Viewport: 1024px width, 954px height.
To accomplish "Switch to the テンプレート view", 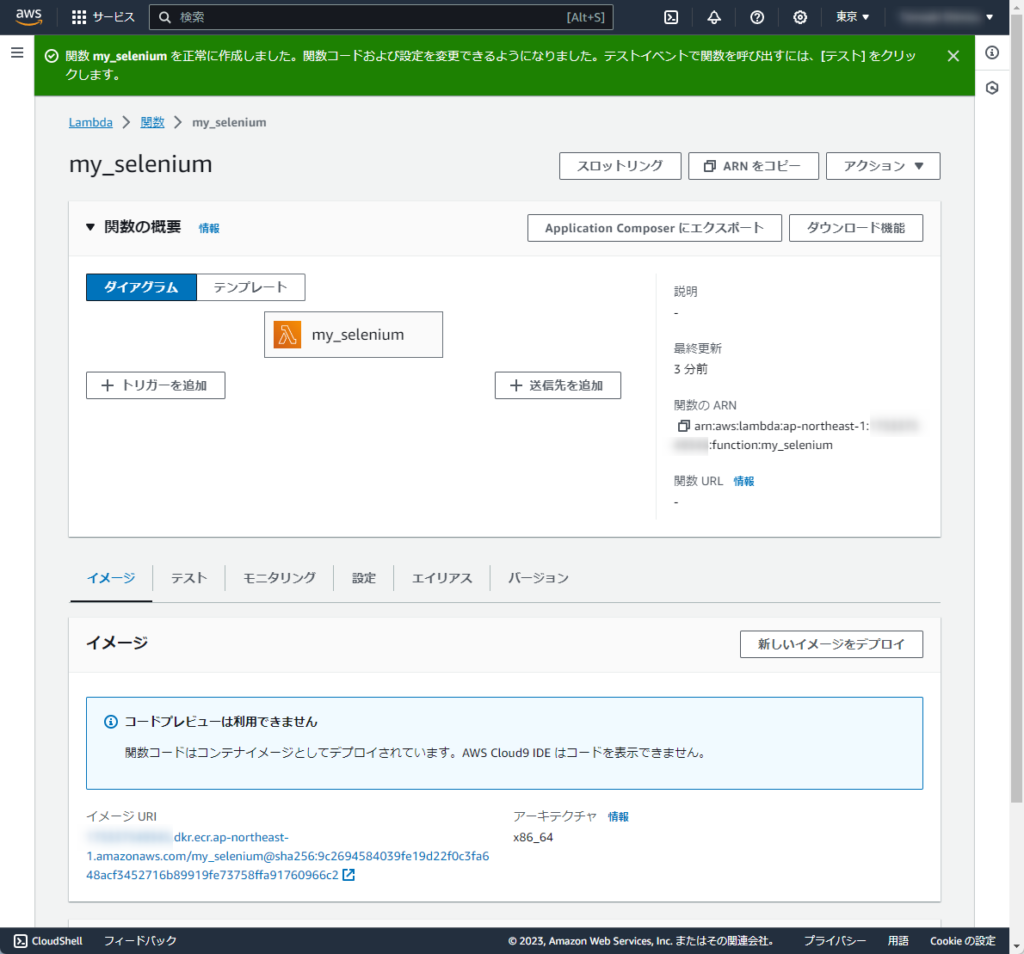I will [x=251, y=287].
